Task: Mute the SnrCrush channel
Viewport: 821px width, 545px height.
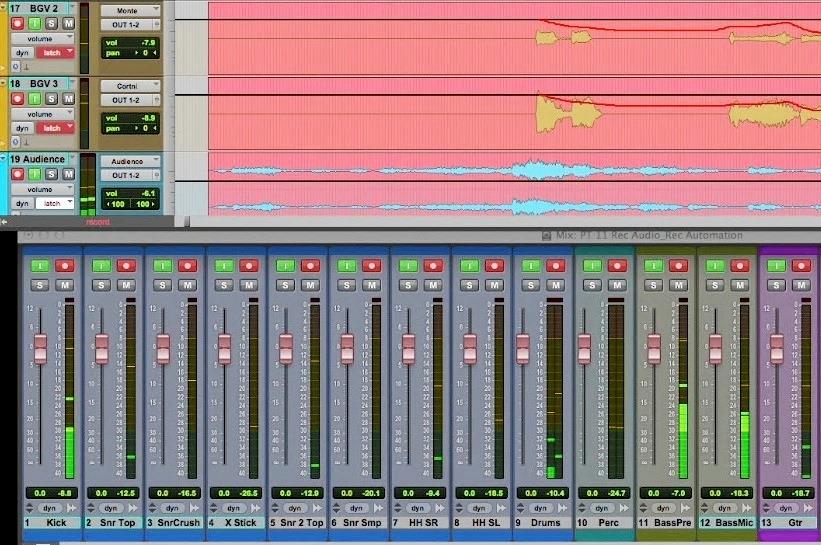Action: 187,285
